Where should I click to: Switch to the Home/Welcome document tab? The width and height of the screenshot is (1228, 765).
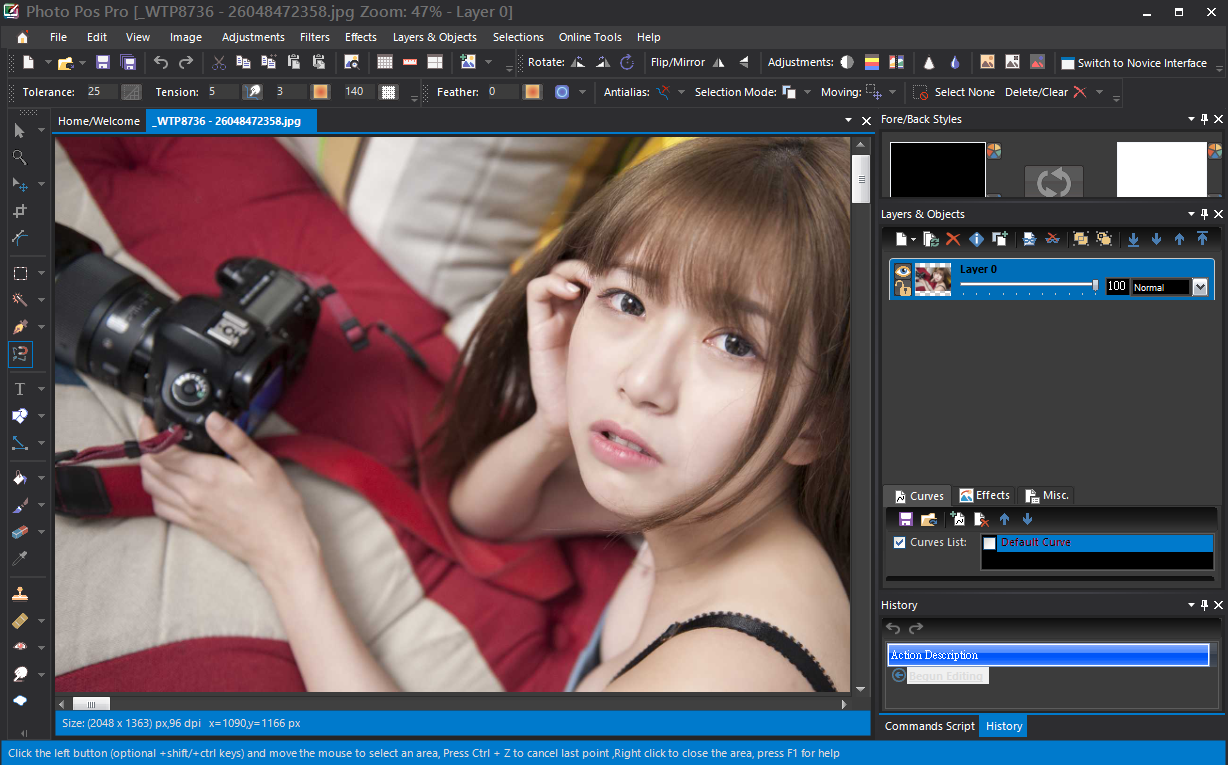pos(99,121)
